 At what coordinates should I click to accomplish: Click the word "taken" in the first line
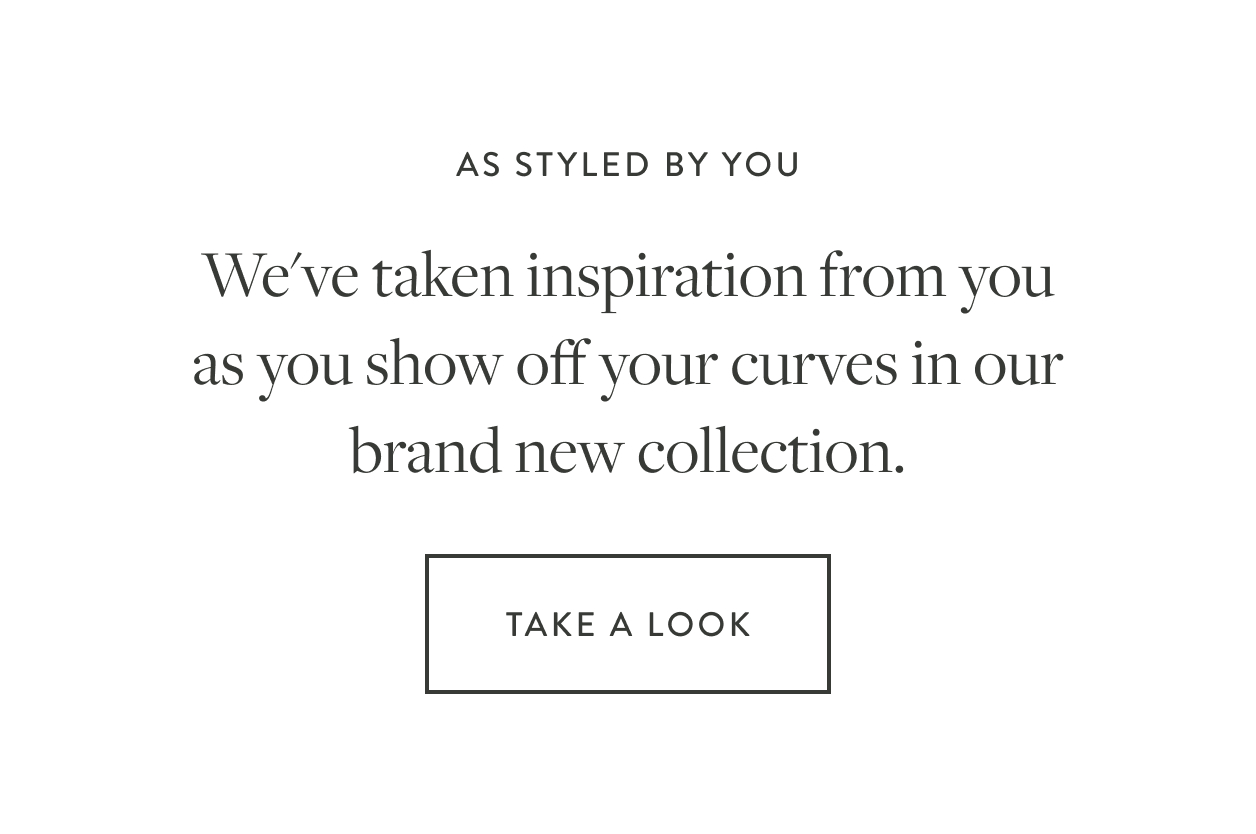tap(443, 277)
